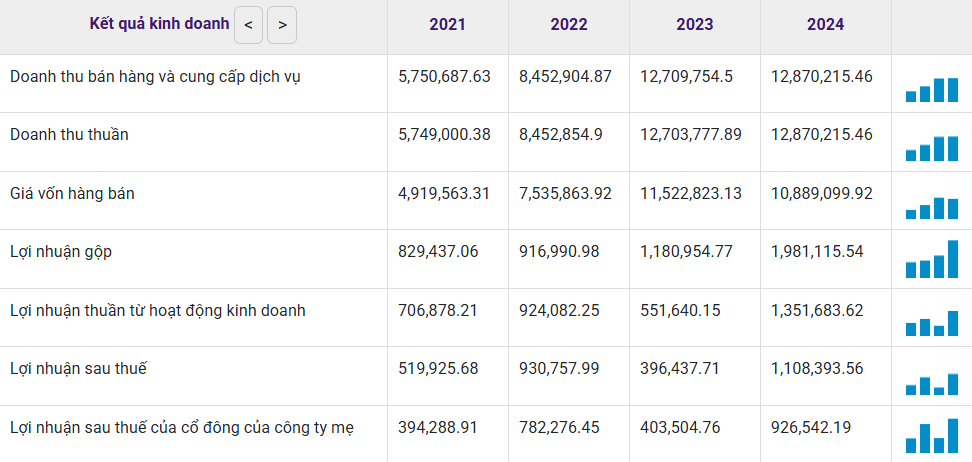972x462 pixels.
Task: Open bar chart for Lợi nhuận sau thuế row
Action: [x=932, y=384]
